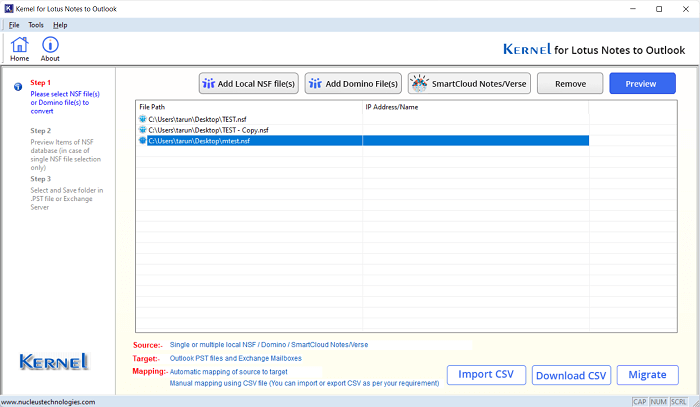Click the Kernel logo in the sidebar
The height and width of the screenshot is (407, 700).
tap(54, 361)
